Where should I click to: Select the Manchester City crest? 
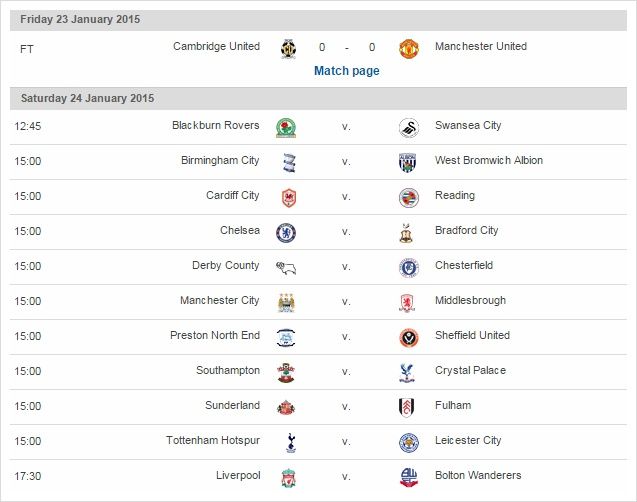tap(286, 303)
